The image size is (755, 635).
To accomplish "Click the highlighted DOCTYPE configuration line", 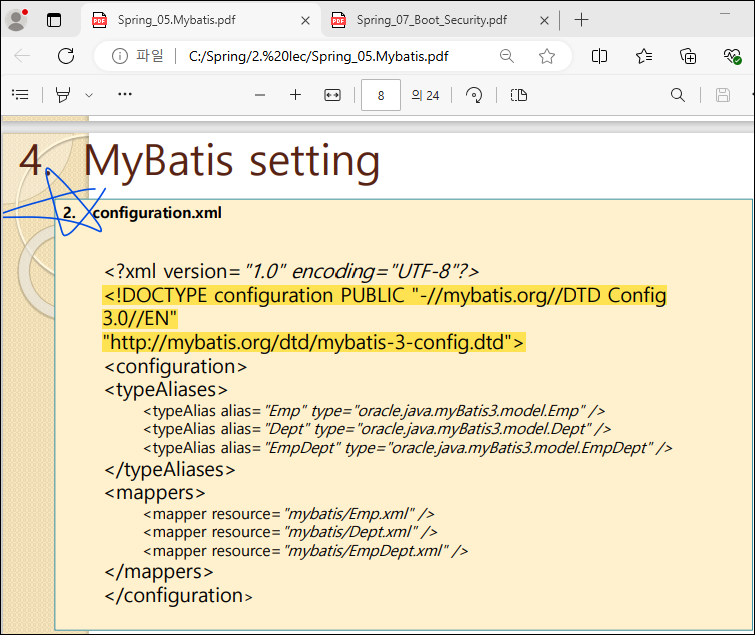I will [x=385, y=295].
